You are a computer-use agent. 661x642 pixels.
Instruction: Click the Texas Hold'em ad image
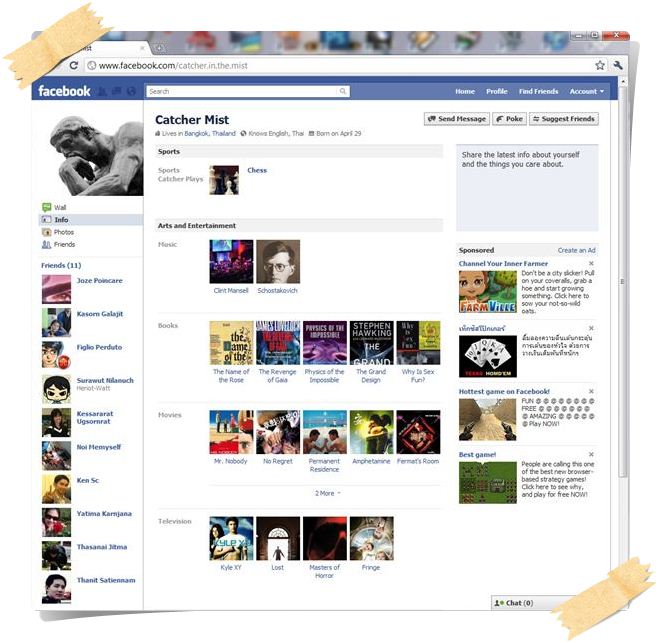coord(487,356)
